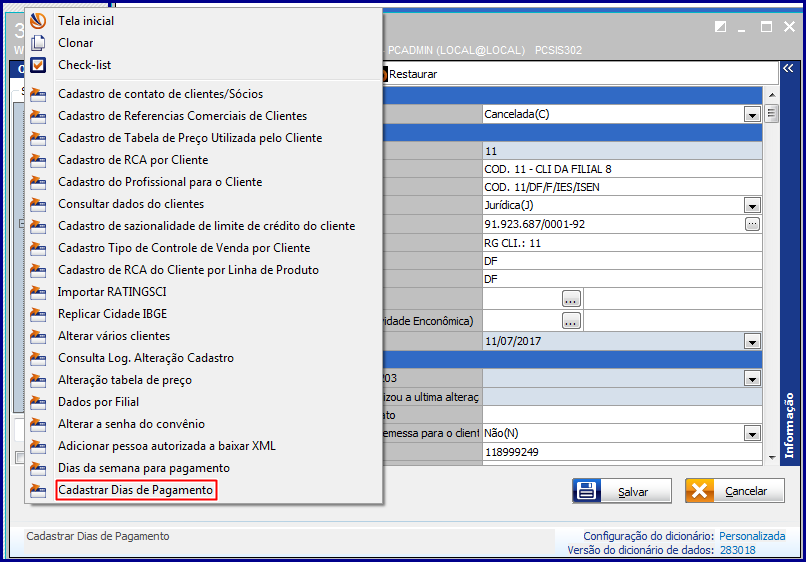Click icon beside Consultar dados do clientes

coord(38,204)
